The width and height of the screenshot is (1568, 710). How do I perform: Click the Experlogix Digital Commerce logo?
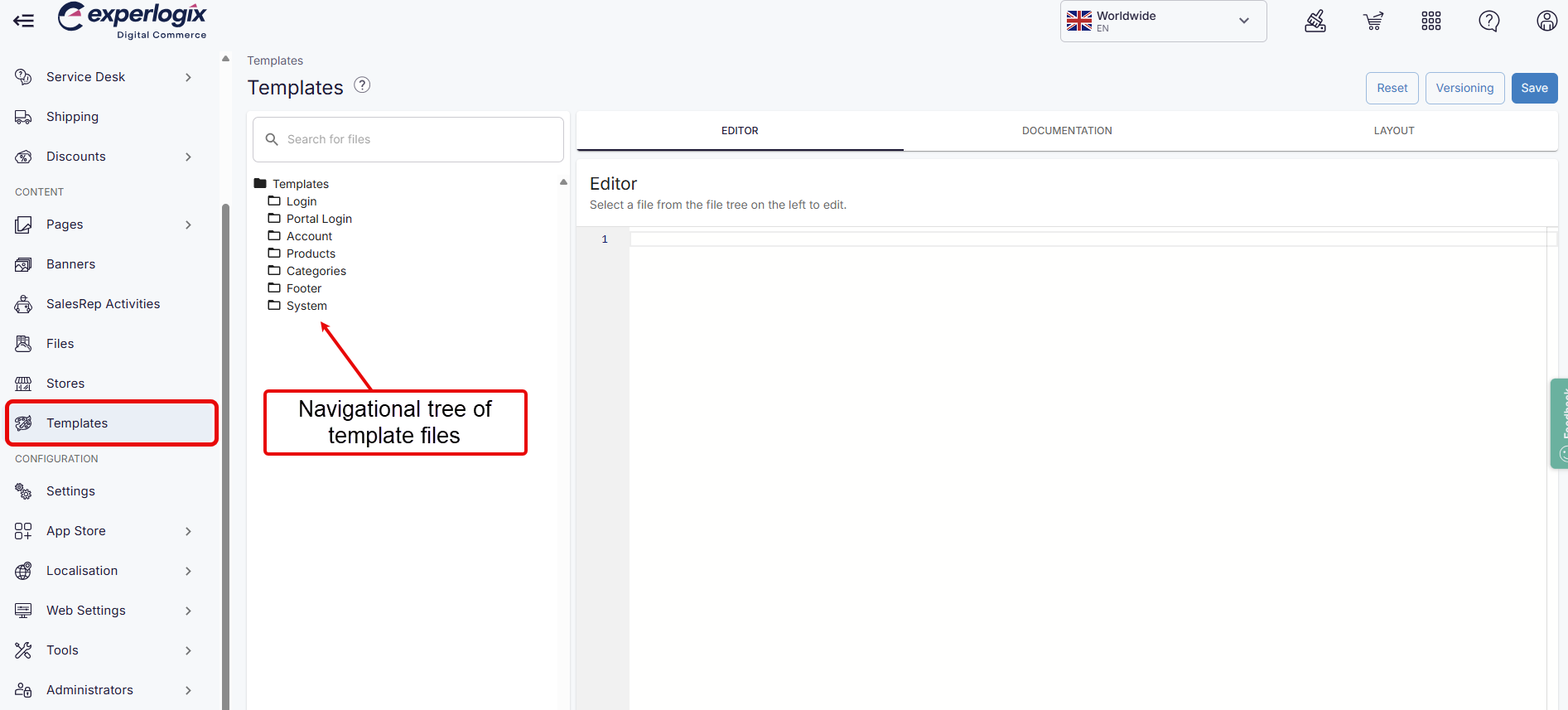[x=133, y=21]
